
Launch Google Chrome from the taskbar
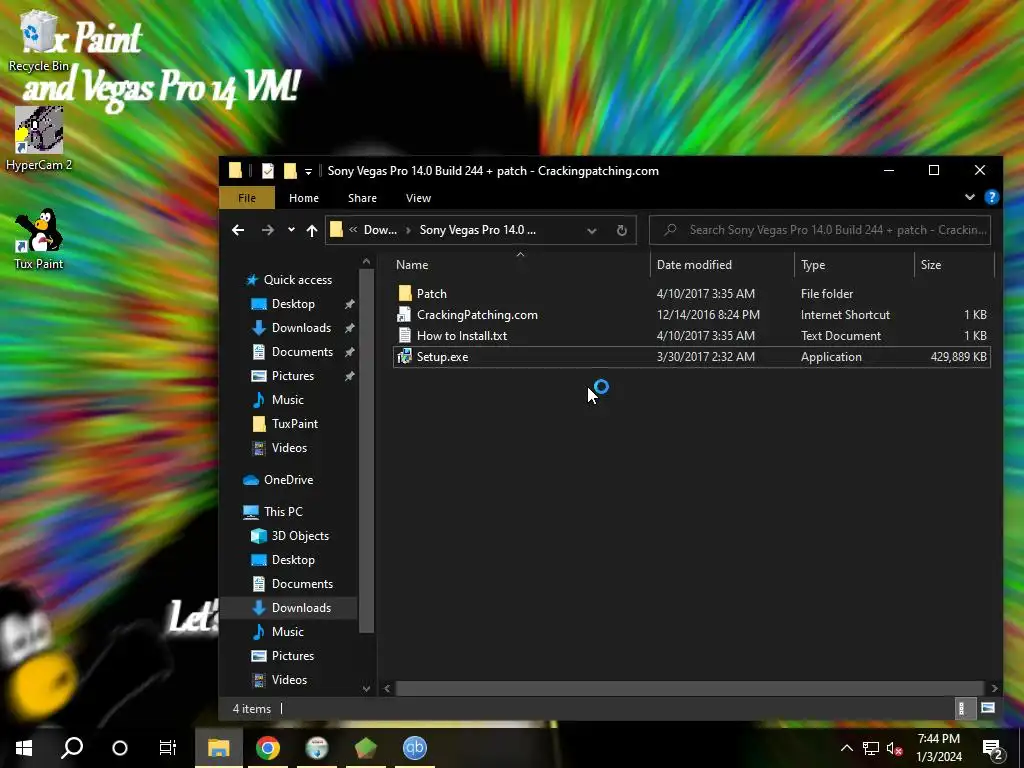click(x=268, y=748)
